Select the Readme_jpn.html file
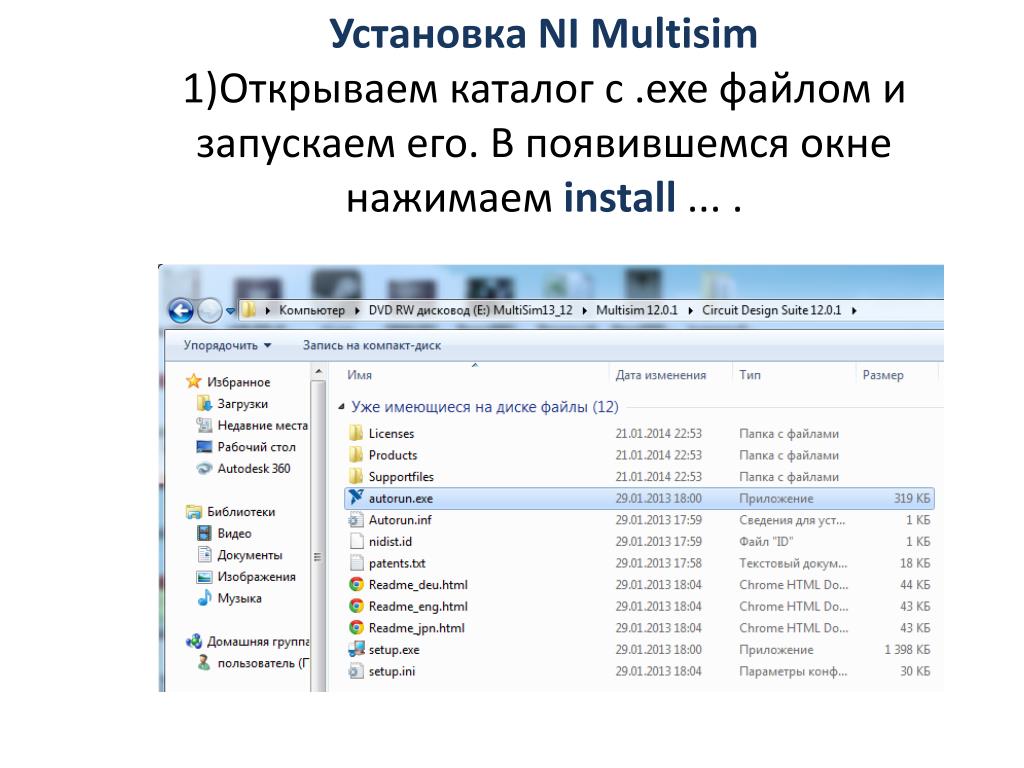This screenshot has width=1024, height=768. pyautogui.click(x=417, y=628)
